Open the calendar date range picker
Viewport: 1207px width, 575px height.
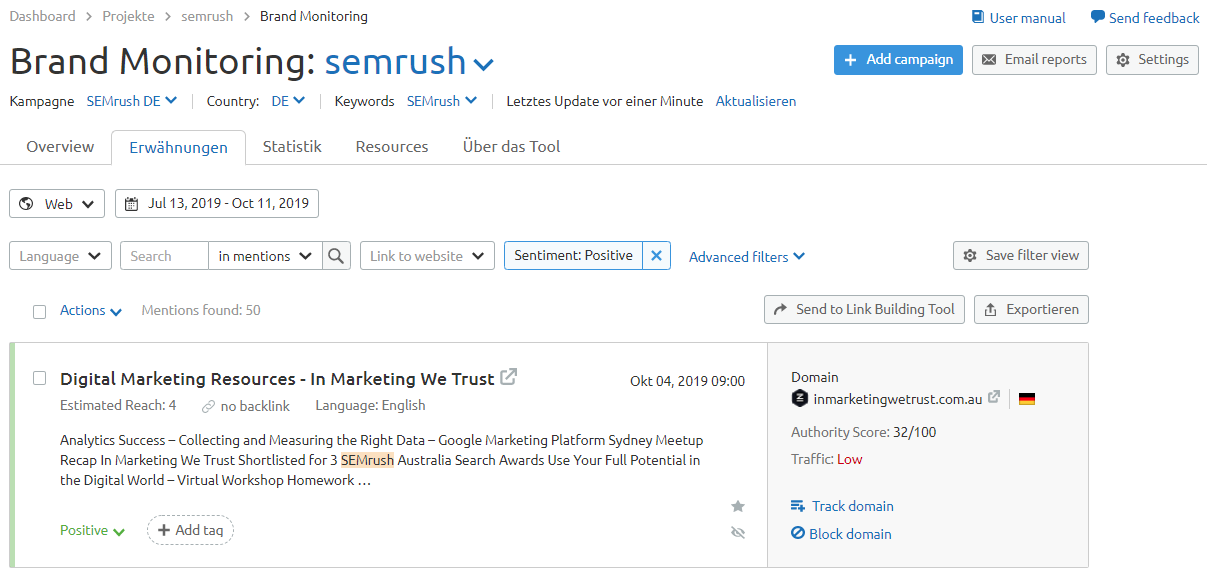point(217,204)
